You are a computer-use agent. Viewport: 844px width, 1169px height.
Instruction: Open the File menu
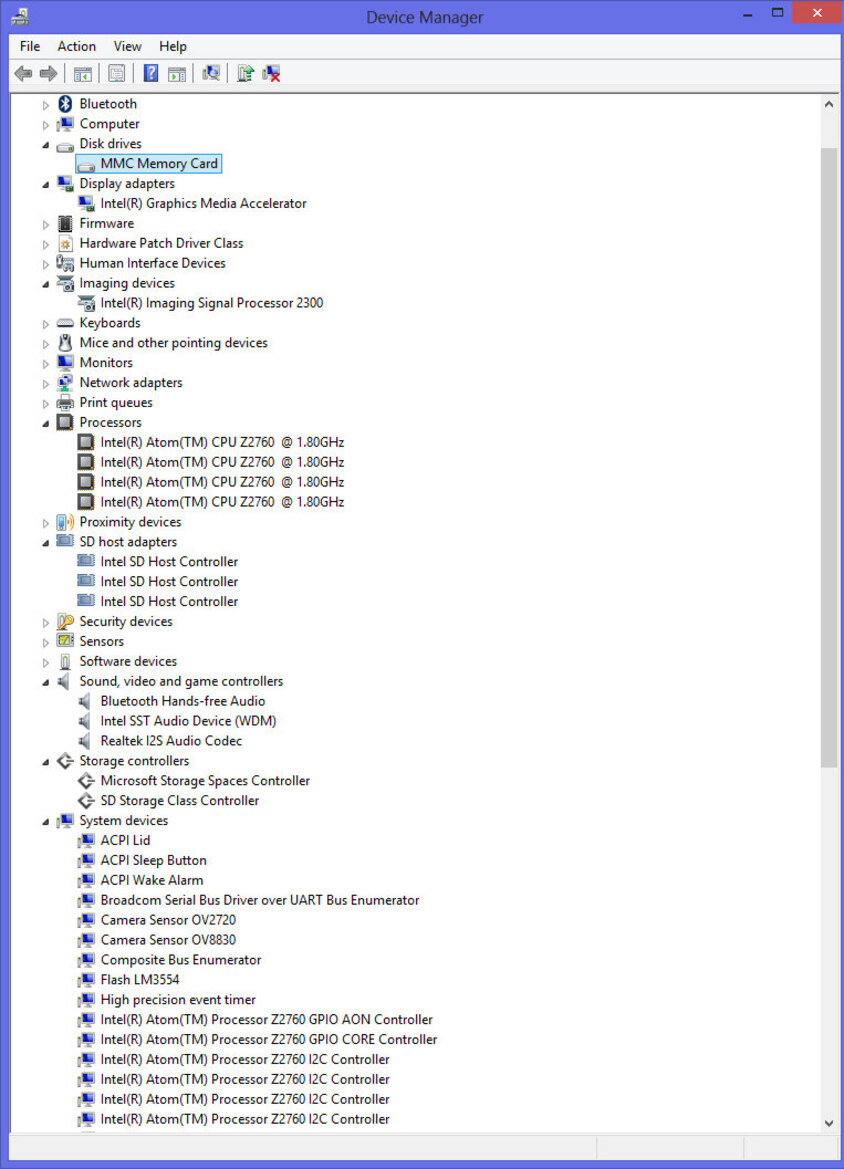coord(30,46)
